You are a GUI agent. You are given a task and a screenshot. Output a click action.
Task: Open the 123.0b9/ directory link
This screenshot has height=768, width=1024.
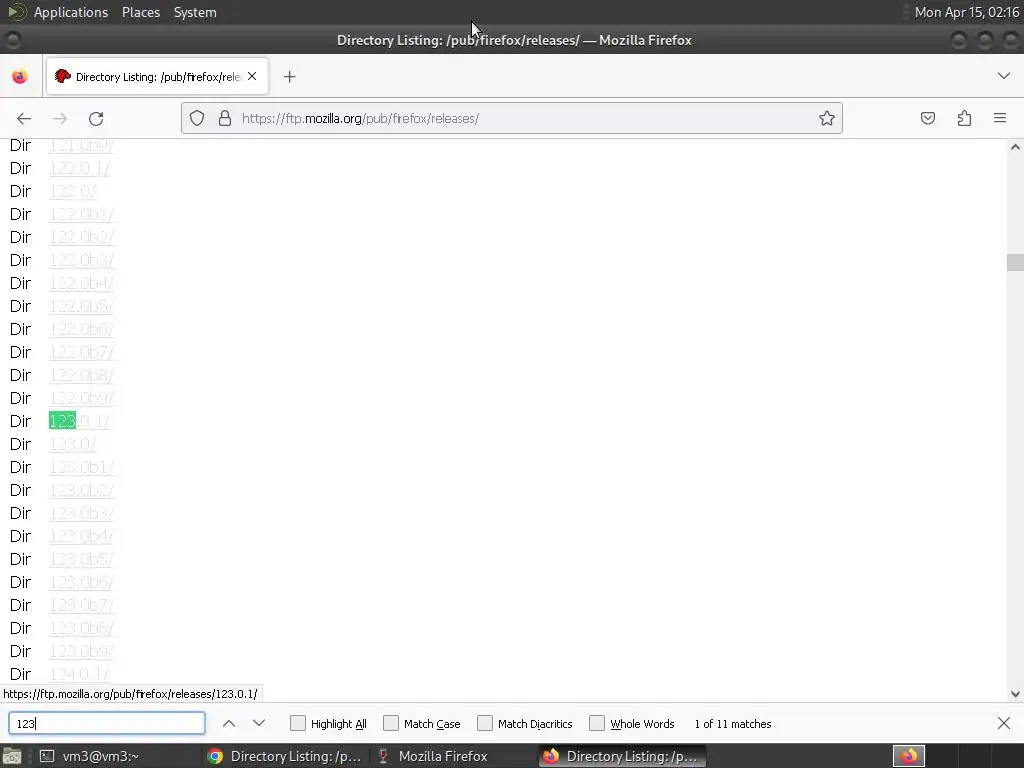82,651
